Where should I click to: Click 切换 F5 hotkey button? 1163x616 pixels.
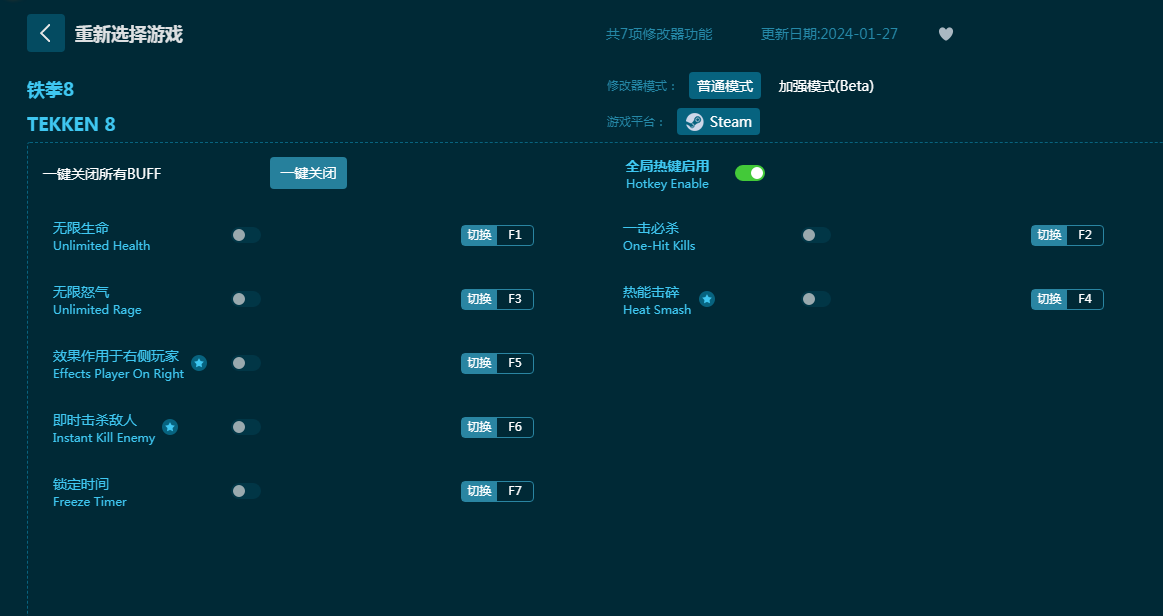click(x=497, y=363)
